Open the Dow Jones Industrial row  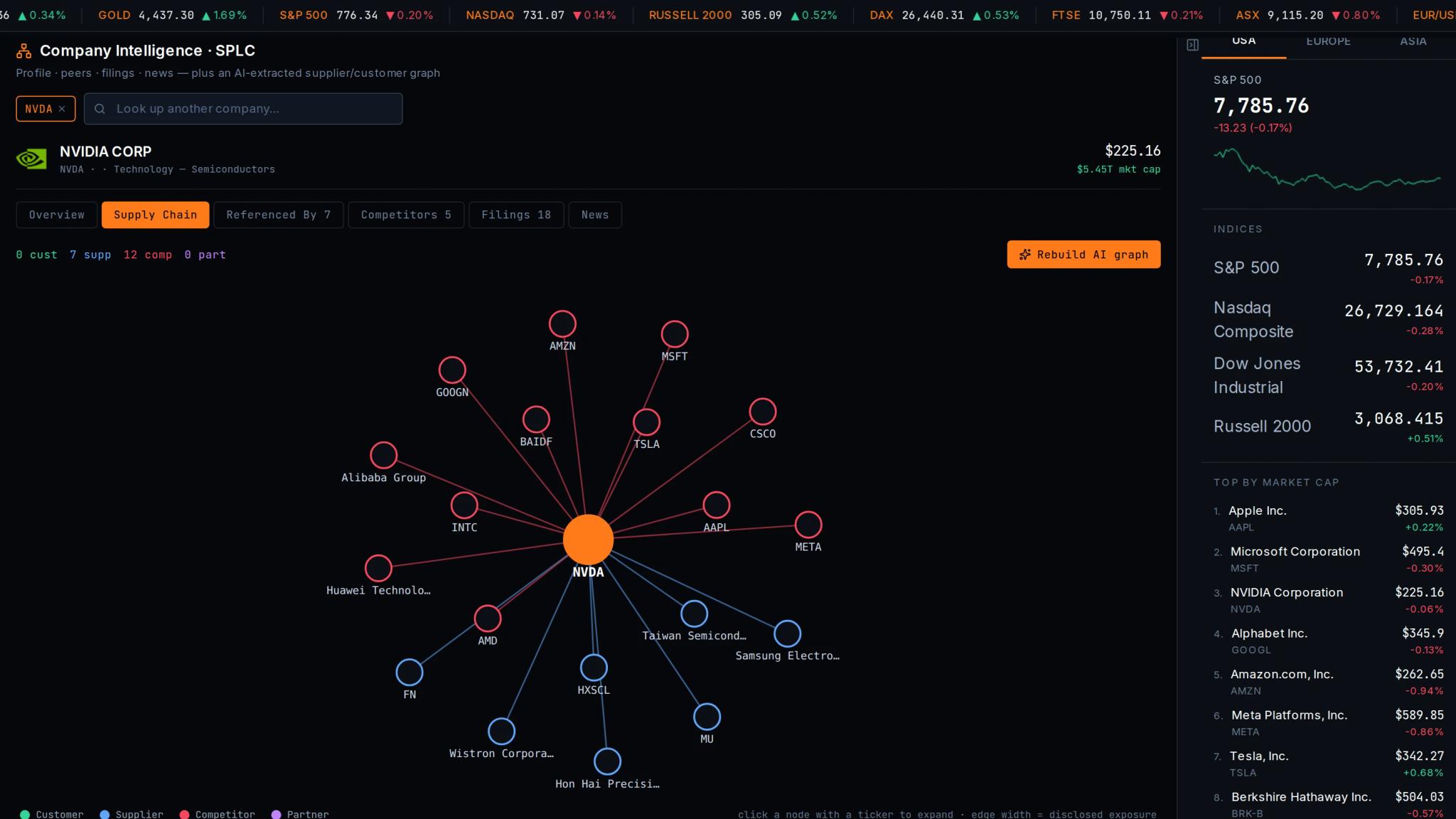coord(1328,375)
